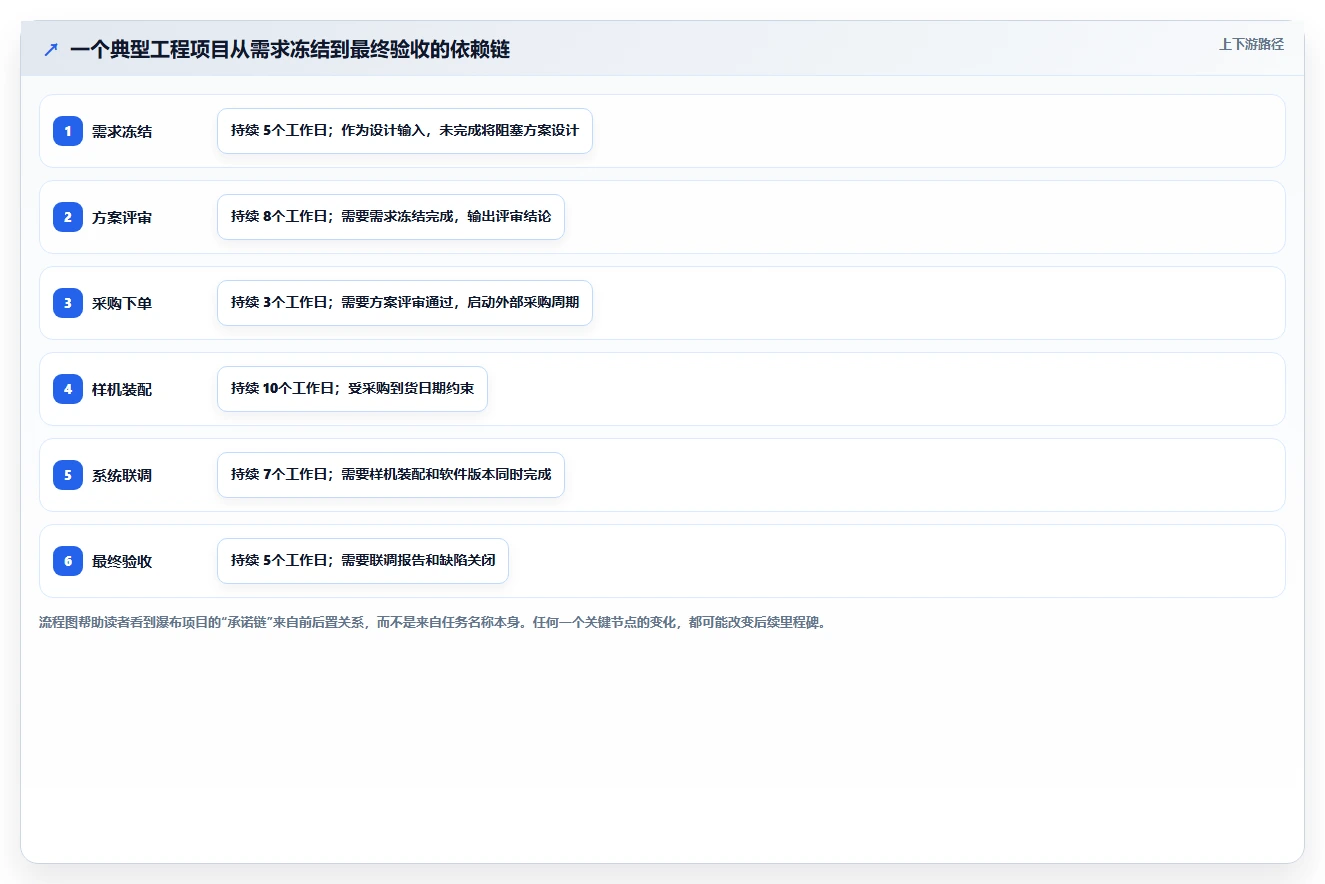Screen dimensions: 1325x884
Task: Click the 样机装配 step name
Action: tap(122, 389)
